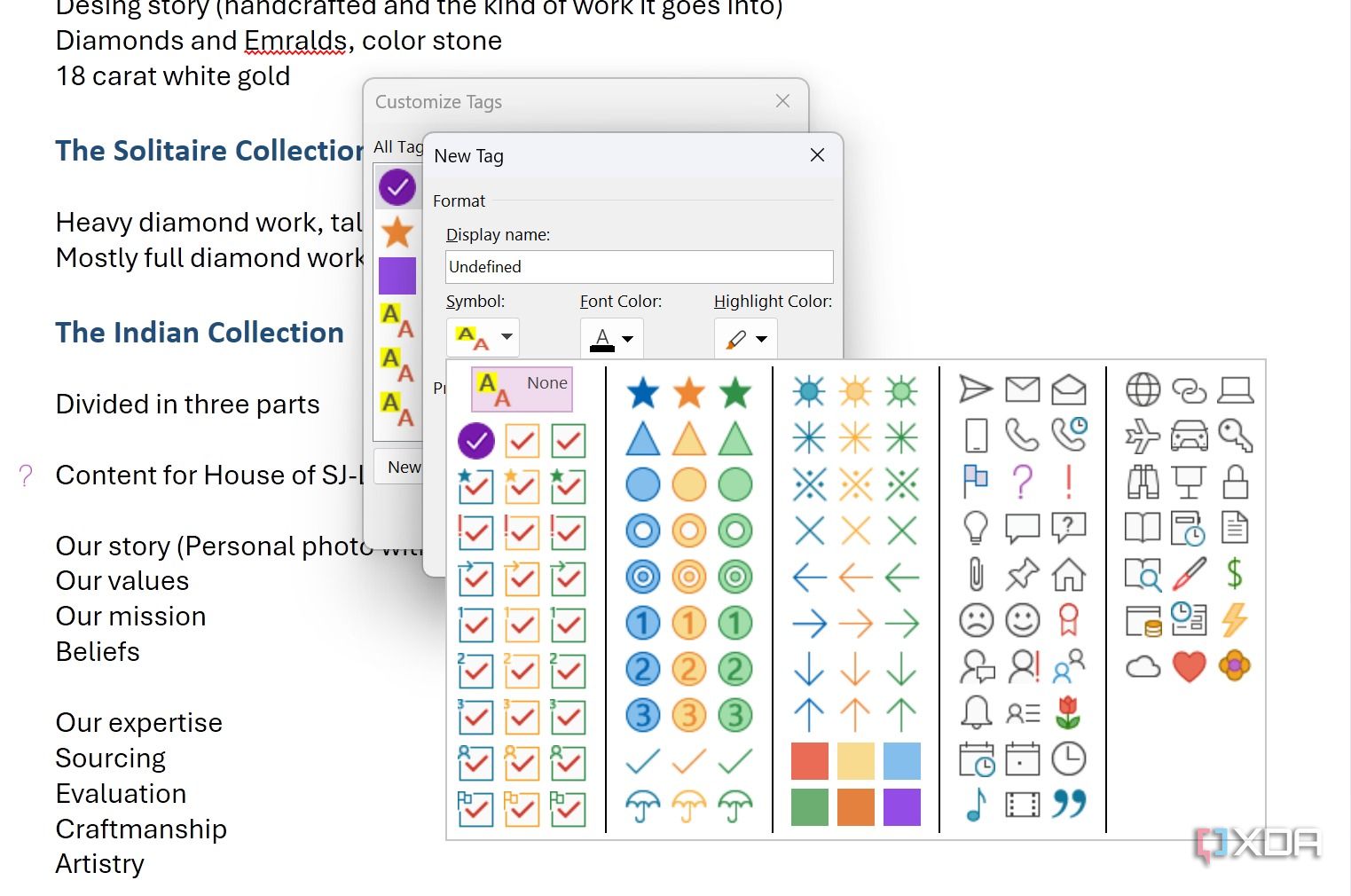Pick the red tulip flower symbol
Image resolution: width=1351 pixels, height=896 pixels.
coord(1069,711)
